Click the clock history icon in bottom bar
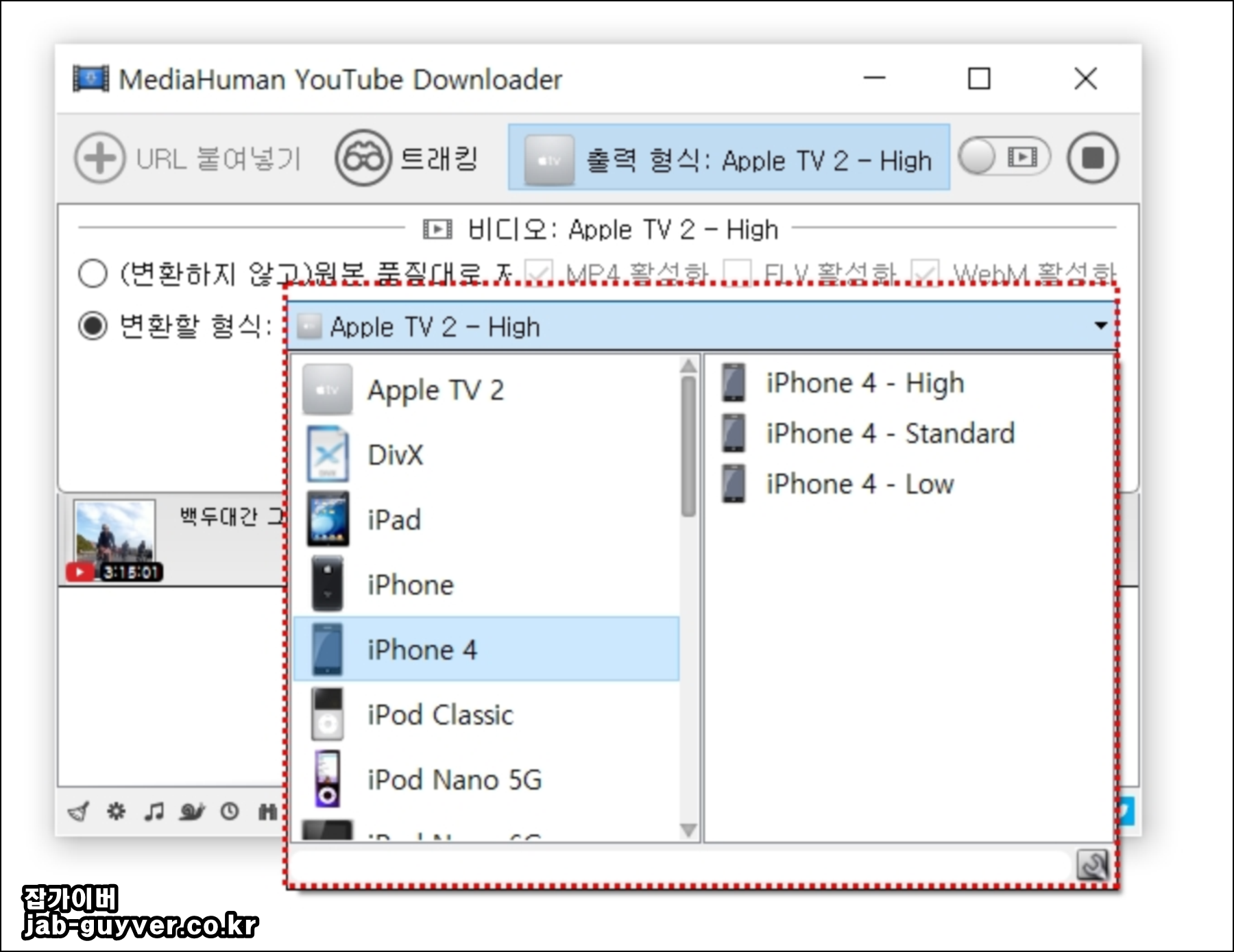 230,811
